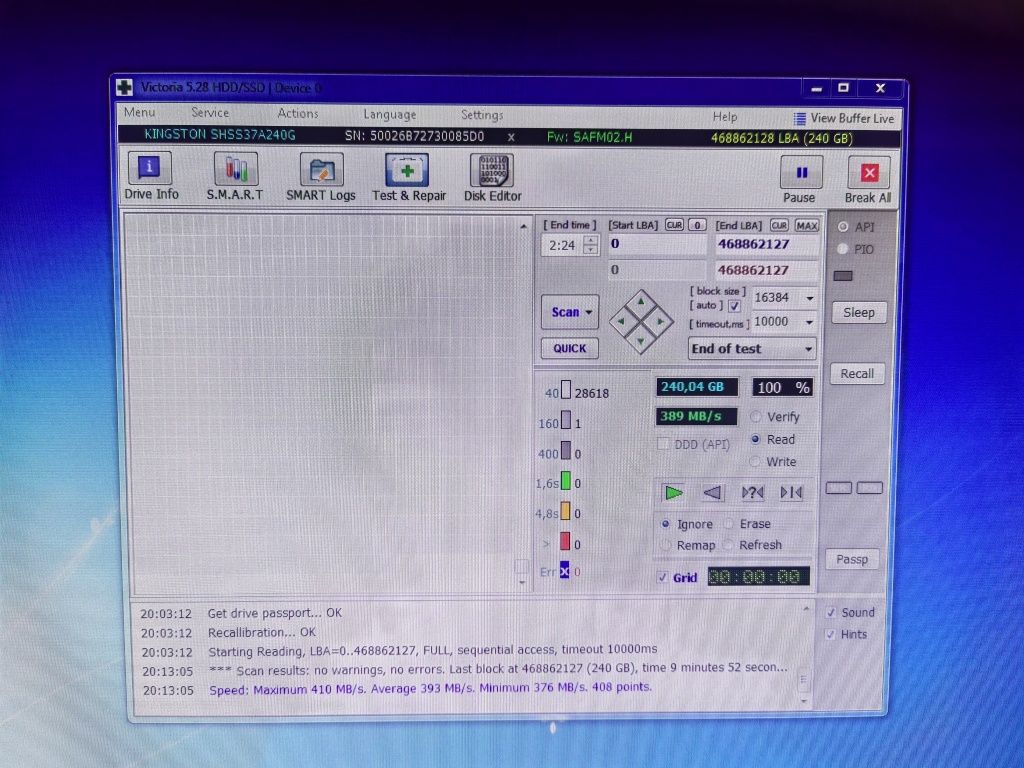Toggle the Grid checkbox
This screenshot has height=768, width=1024.
[663, 577]
